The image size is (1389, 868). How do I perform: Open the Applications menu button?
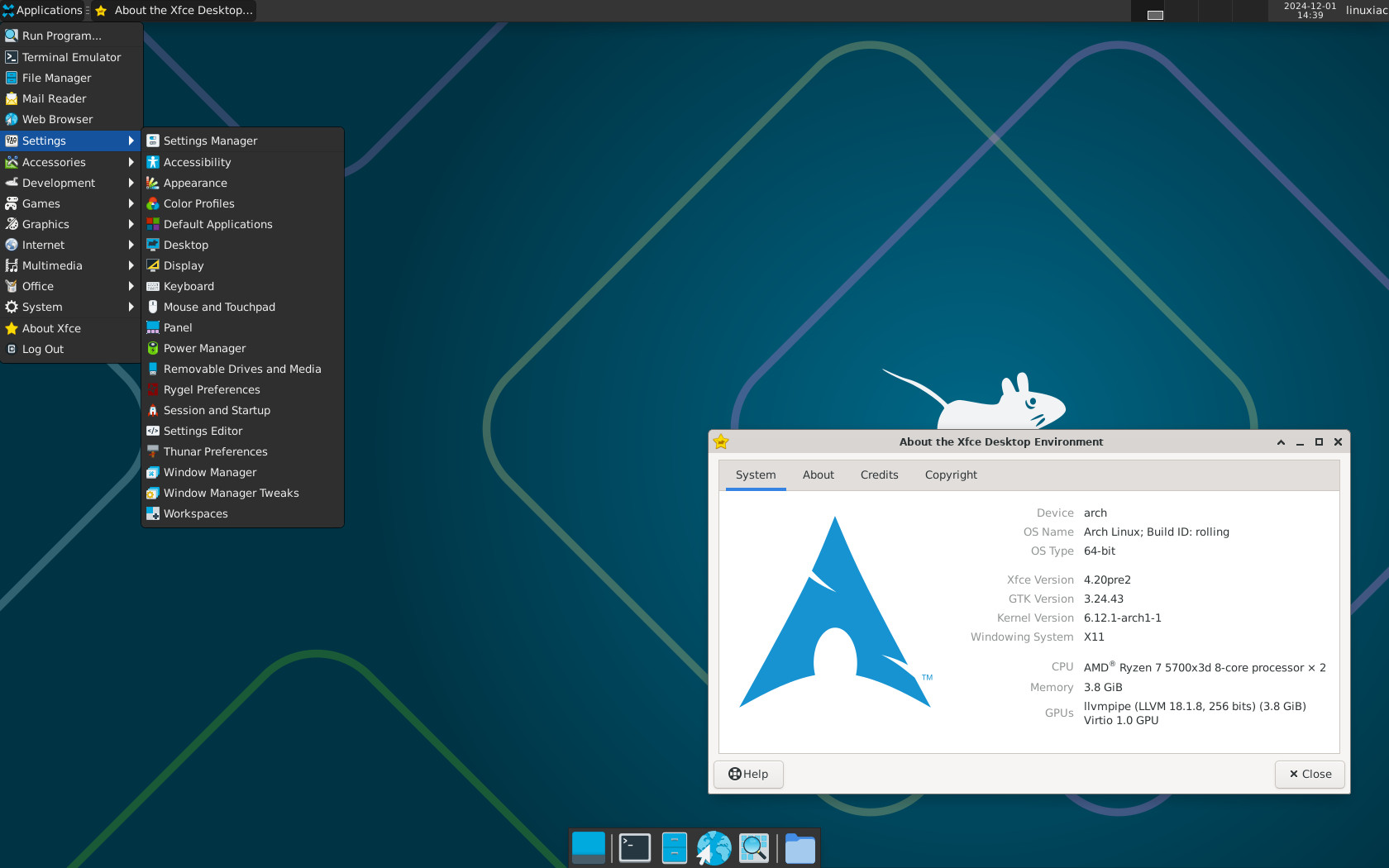(x=43, y=11)
